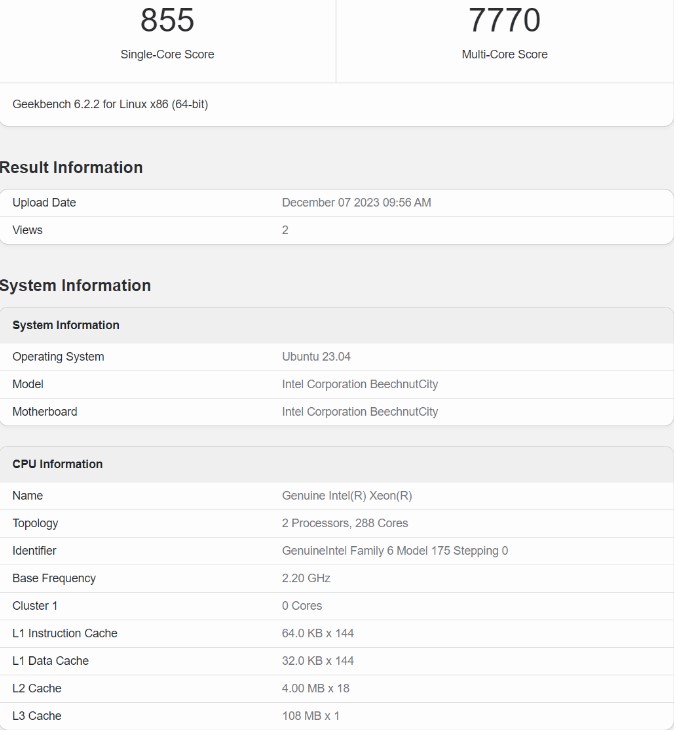Click the System Information table header

point(66,325)
